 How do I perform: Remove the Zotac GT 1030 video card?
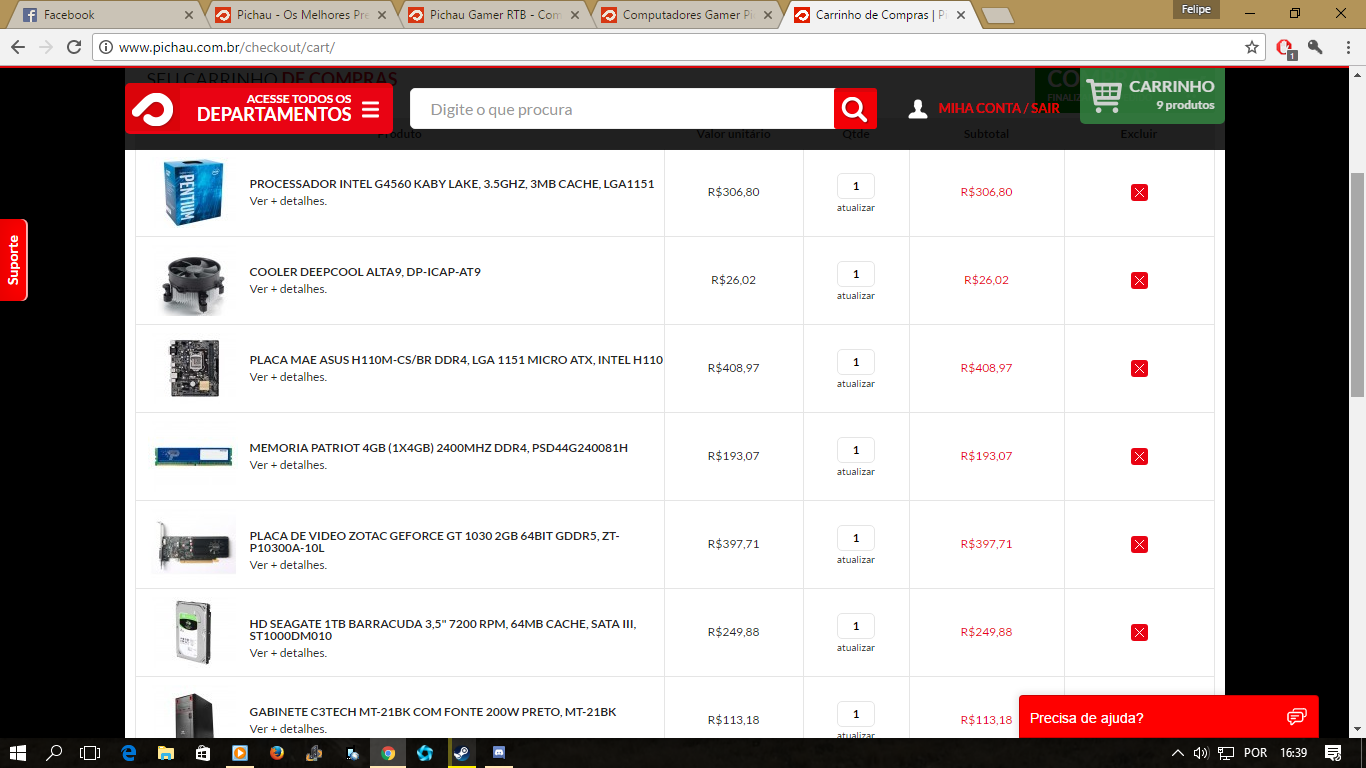coord(1139,544)
